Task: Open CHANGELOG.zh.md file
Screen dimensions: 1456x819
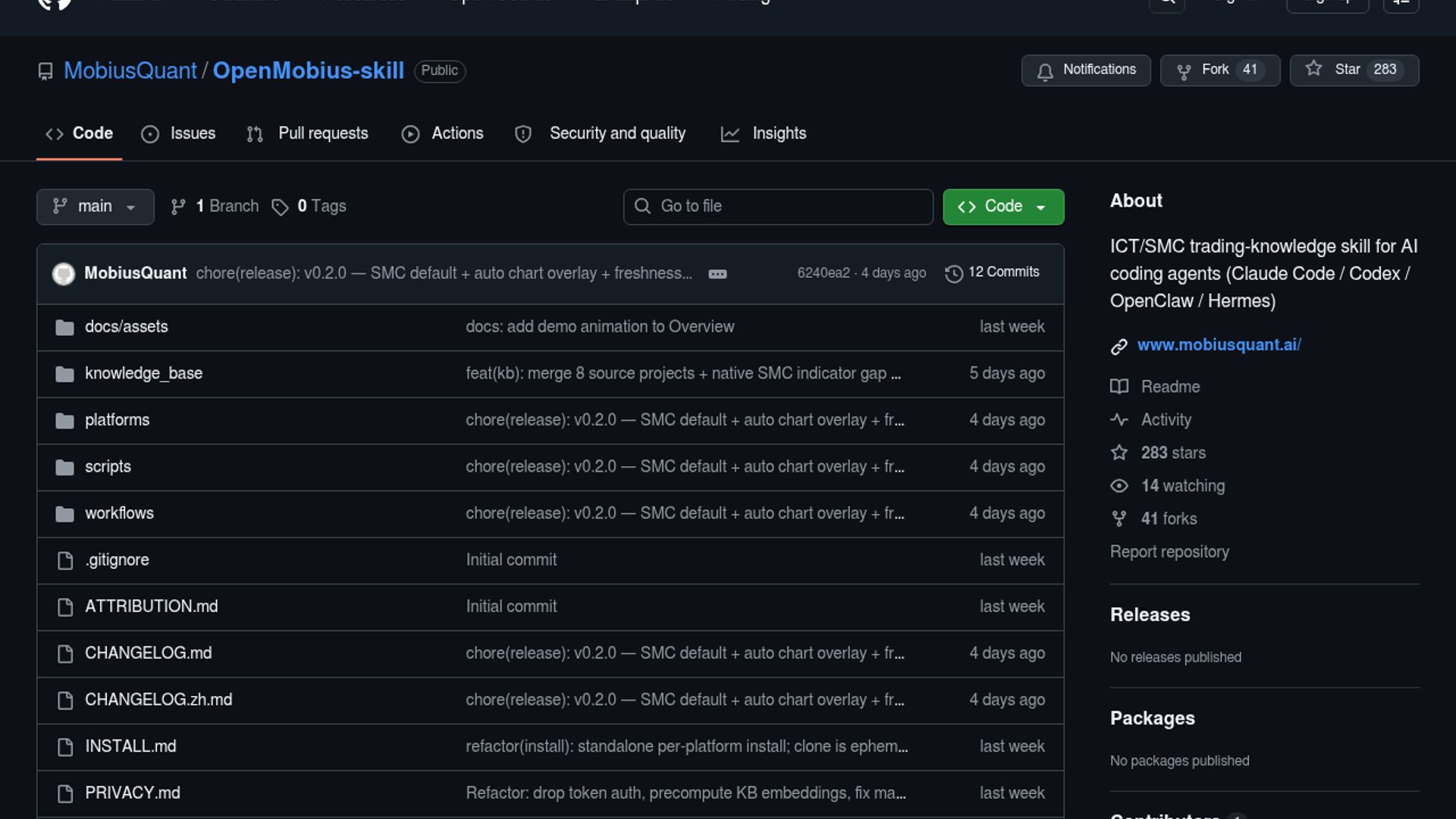Action: coord(158,700)
